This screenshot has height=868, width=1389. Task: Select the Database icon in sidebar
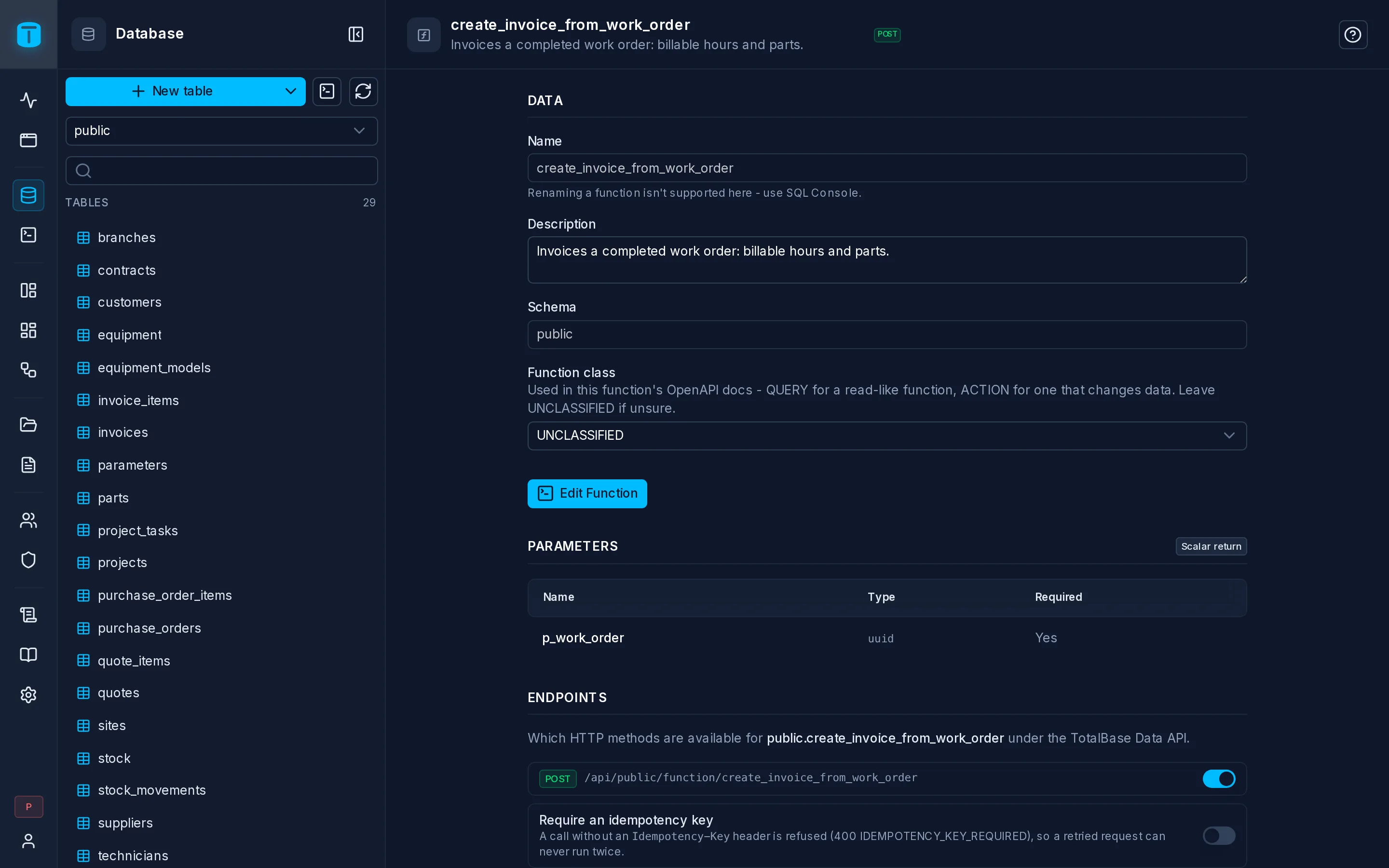28,195
